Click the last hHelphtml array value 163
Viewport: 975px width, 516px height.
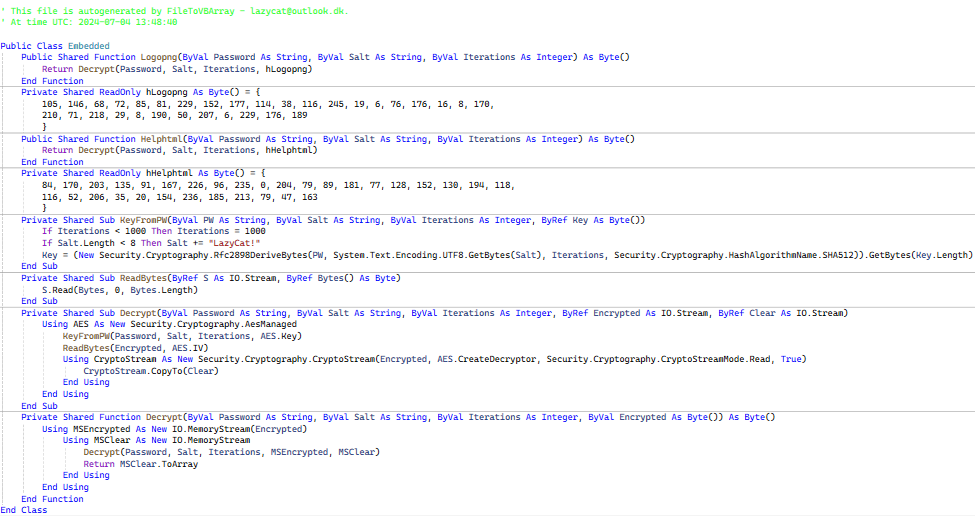coord(310,197)
